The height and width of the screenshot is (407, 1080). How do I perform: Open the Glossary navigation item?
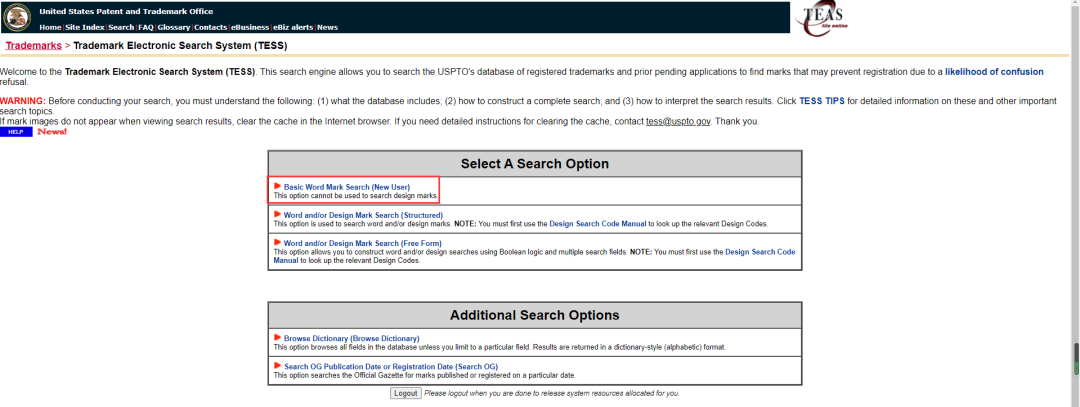coord(173,27)
